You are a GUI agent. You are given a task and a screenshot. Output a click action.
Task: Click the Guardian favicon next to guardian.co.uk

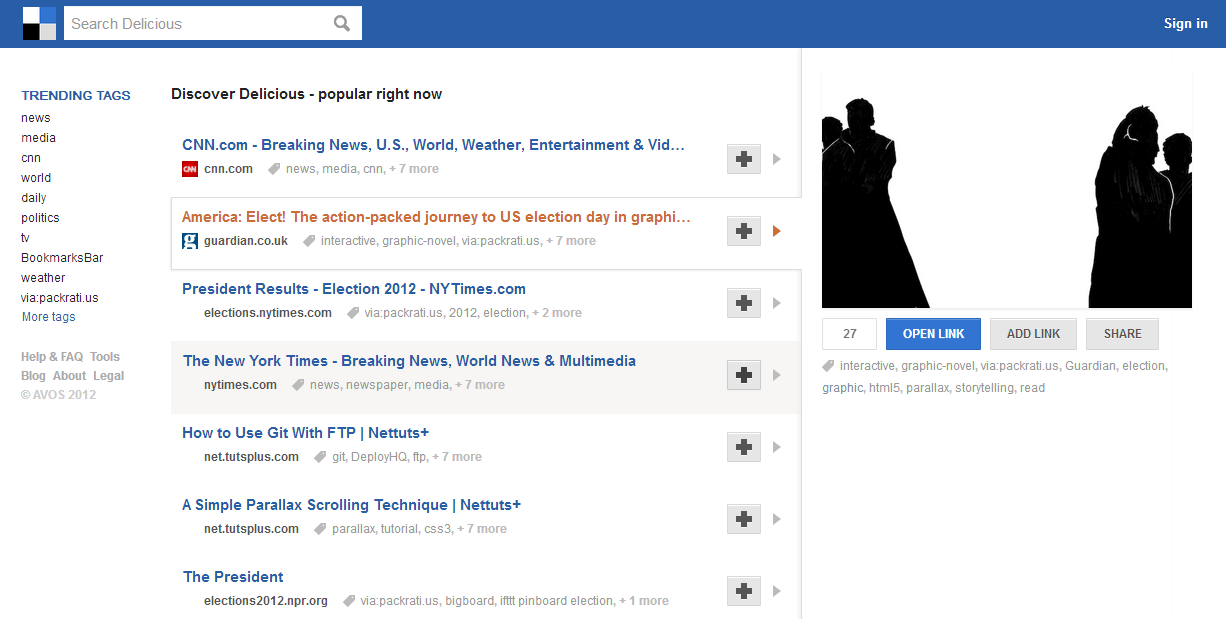point(190,241)
